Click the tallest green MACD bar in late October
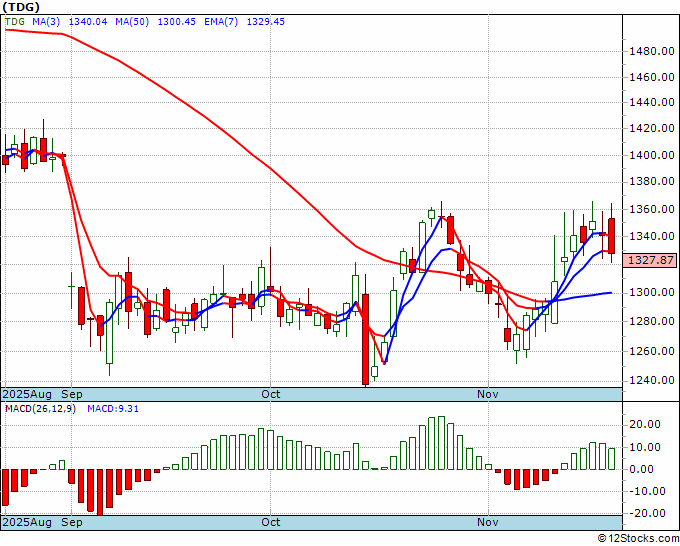The height and width of the screenshot is (546, 680). [x=441, y=443]
